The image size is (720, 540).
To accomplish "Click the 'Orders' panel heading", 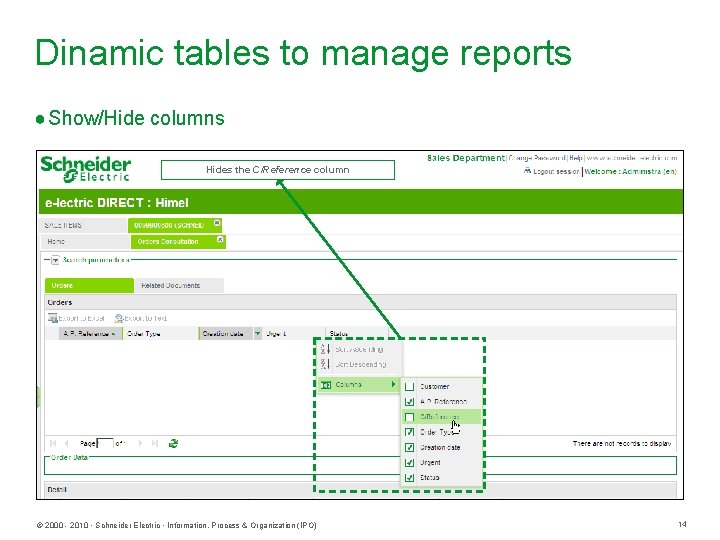I will (60, 303).
